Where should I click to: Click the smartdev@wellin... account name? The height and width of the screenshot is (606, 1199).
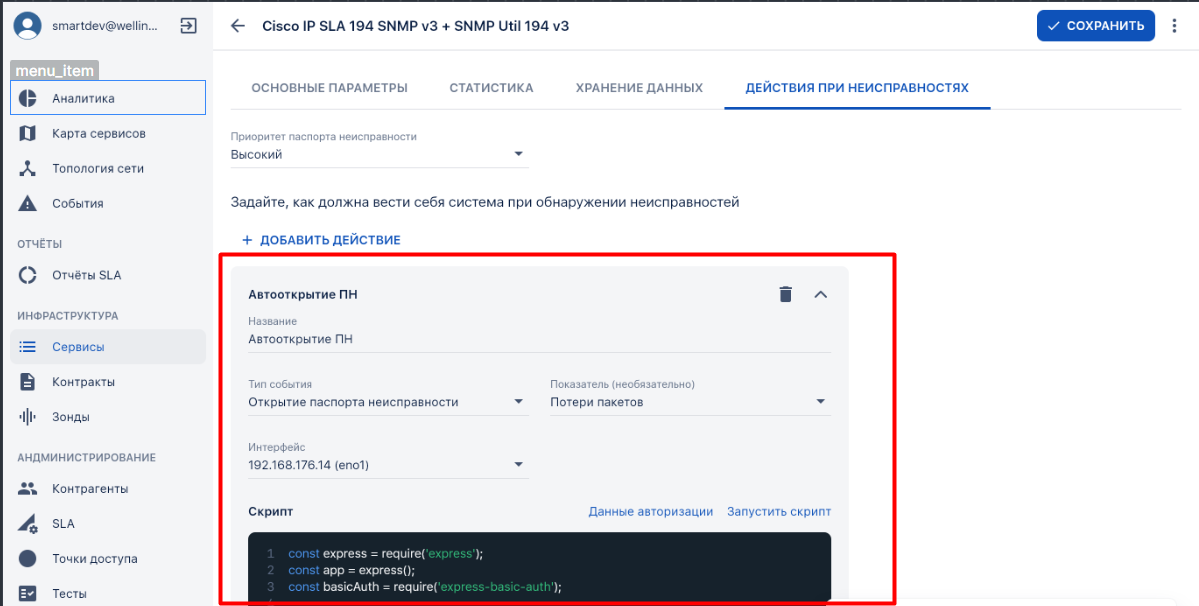coord(105,25)
